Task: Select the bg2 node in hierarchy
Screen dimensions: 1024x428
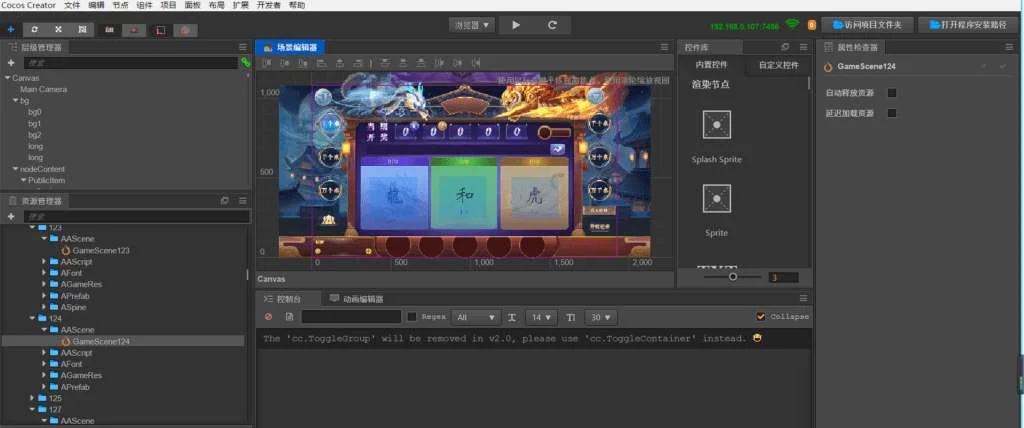Action: [x=35, y=135]
